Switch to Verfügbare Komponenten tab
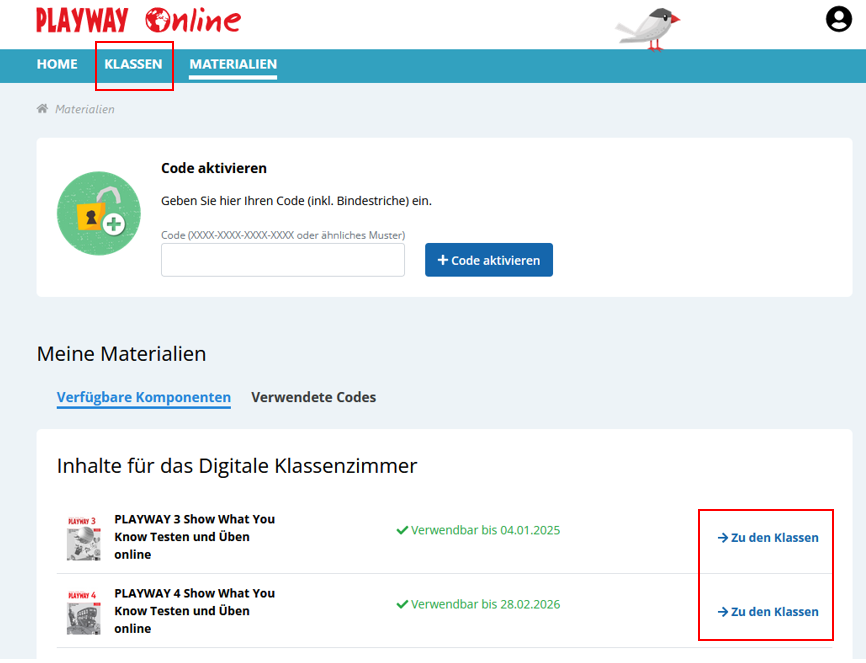 [x=144, y=397]
